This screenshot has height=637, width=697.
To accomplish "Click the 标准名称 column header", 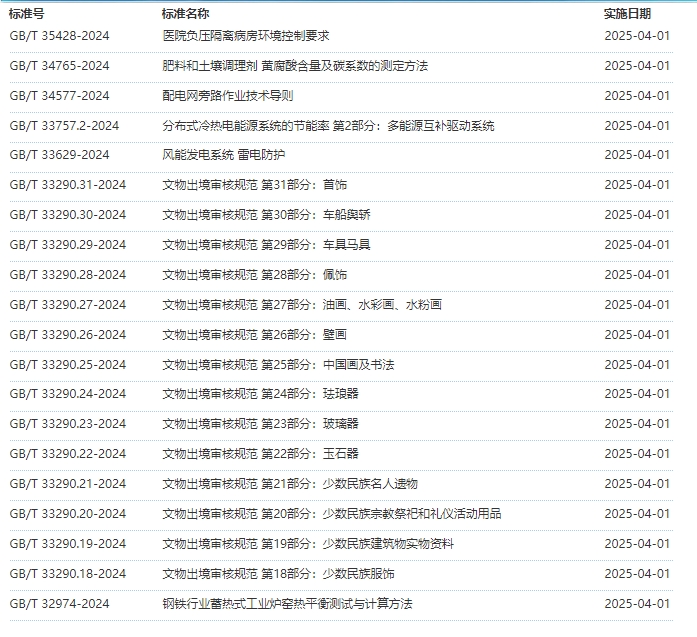I will pos(185,14).
